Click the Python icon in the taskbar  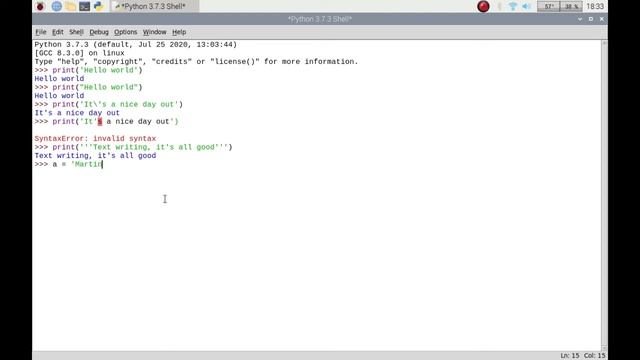(98, 6)
